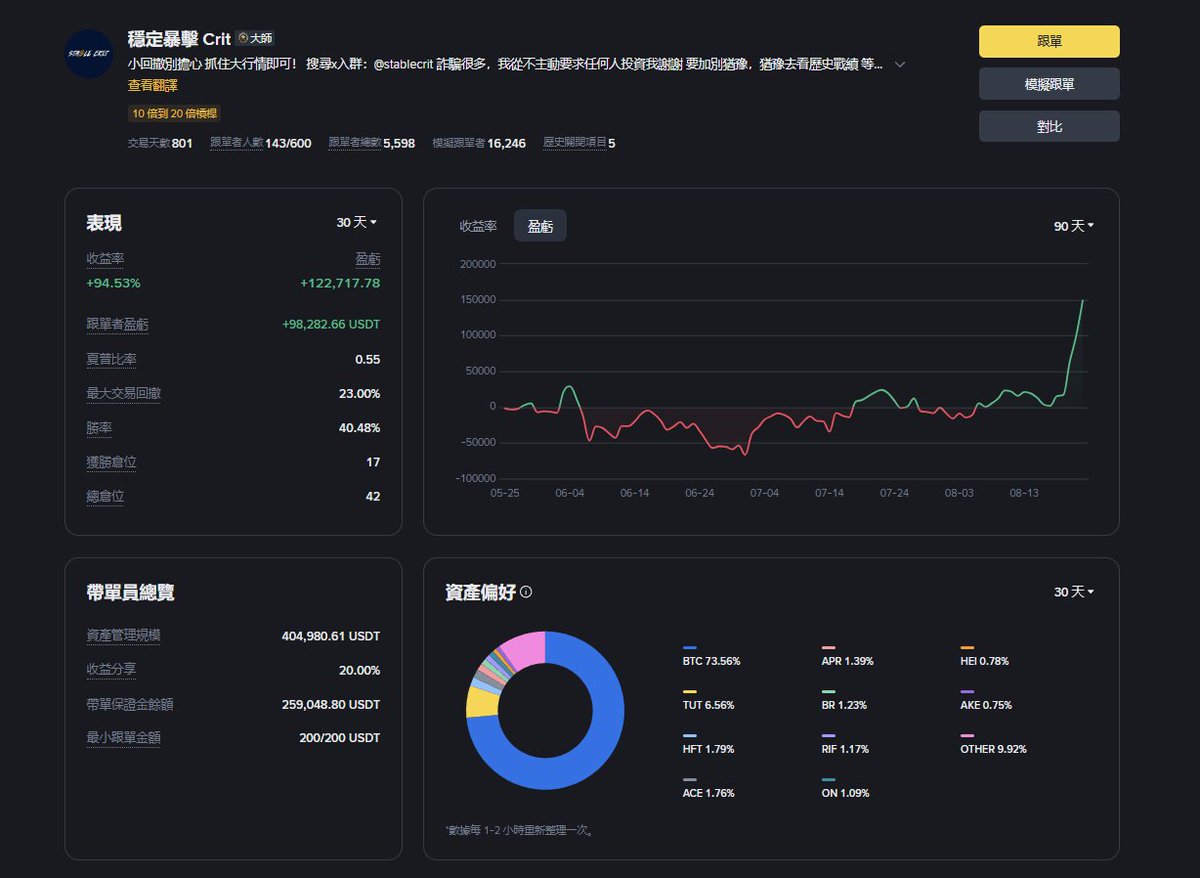Click the 資產管理規模 label

coord(124,636)
